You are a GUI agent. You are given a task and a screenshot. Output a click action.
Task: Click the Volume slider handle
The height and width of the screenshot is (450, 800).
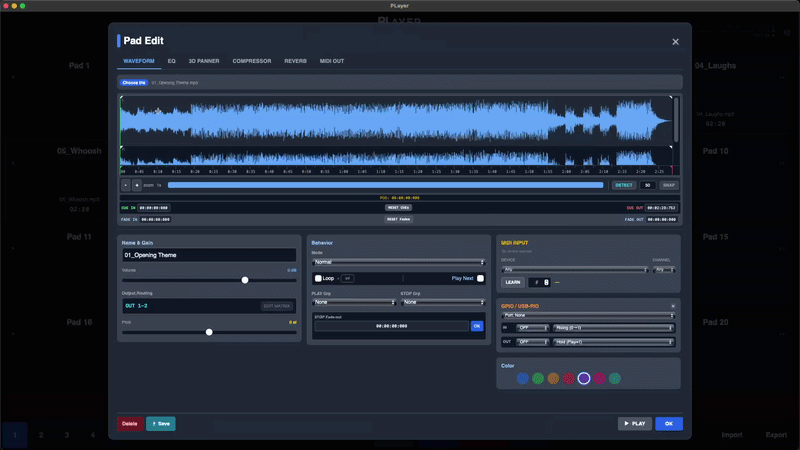pos(245,280)
